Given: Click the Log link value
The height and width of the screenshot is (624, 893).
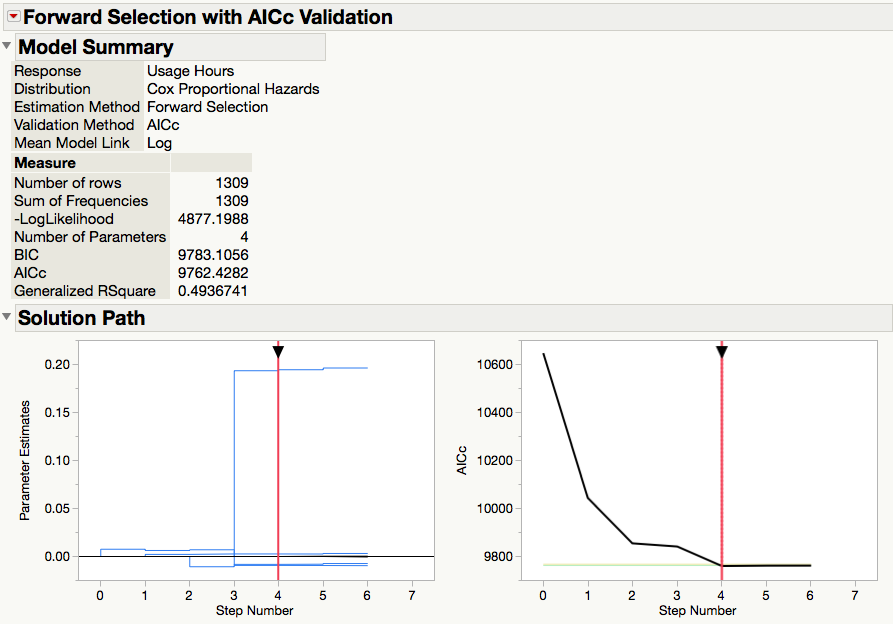Looking at the screenshot, I should pyautogui.click(x=159, y=143).
